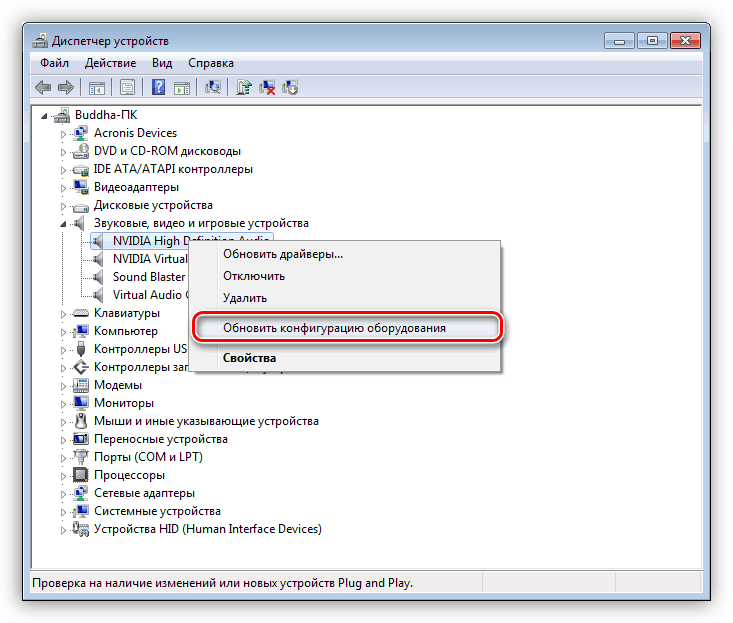Screen dimensions: 733x623
Task: Click the IDE ATA/ATAPI controllers icon
Action: [80, 169]
